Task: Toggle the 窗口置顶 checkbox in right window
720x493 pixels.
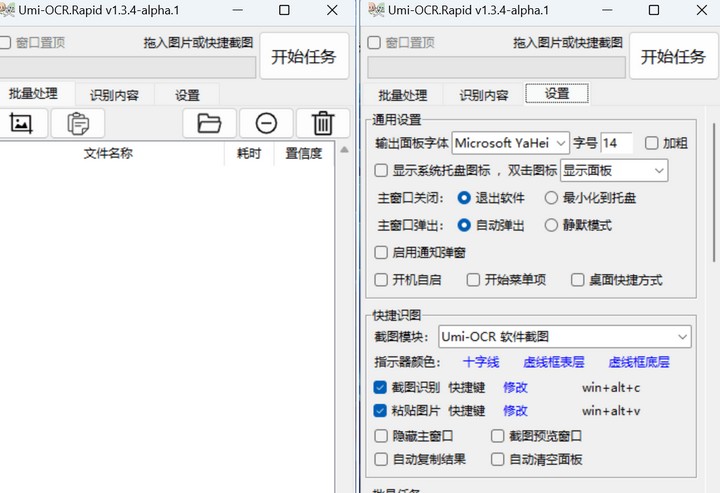Action: [375, 43]
